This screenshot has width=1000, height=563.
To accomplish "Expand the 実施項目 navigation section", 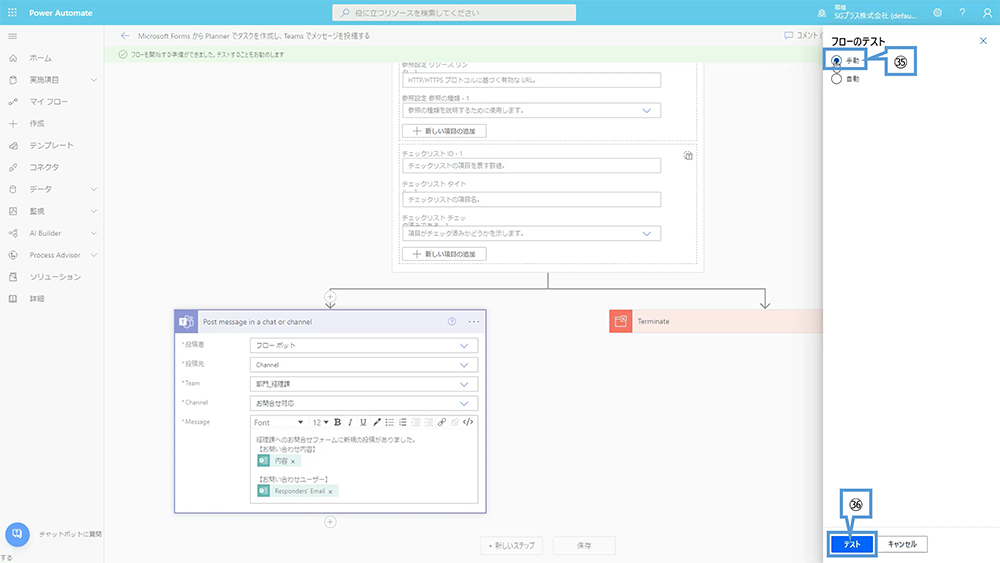I will (94, 80).
